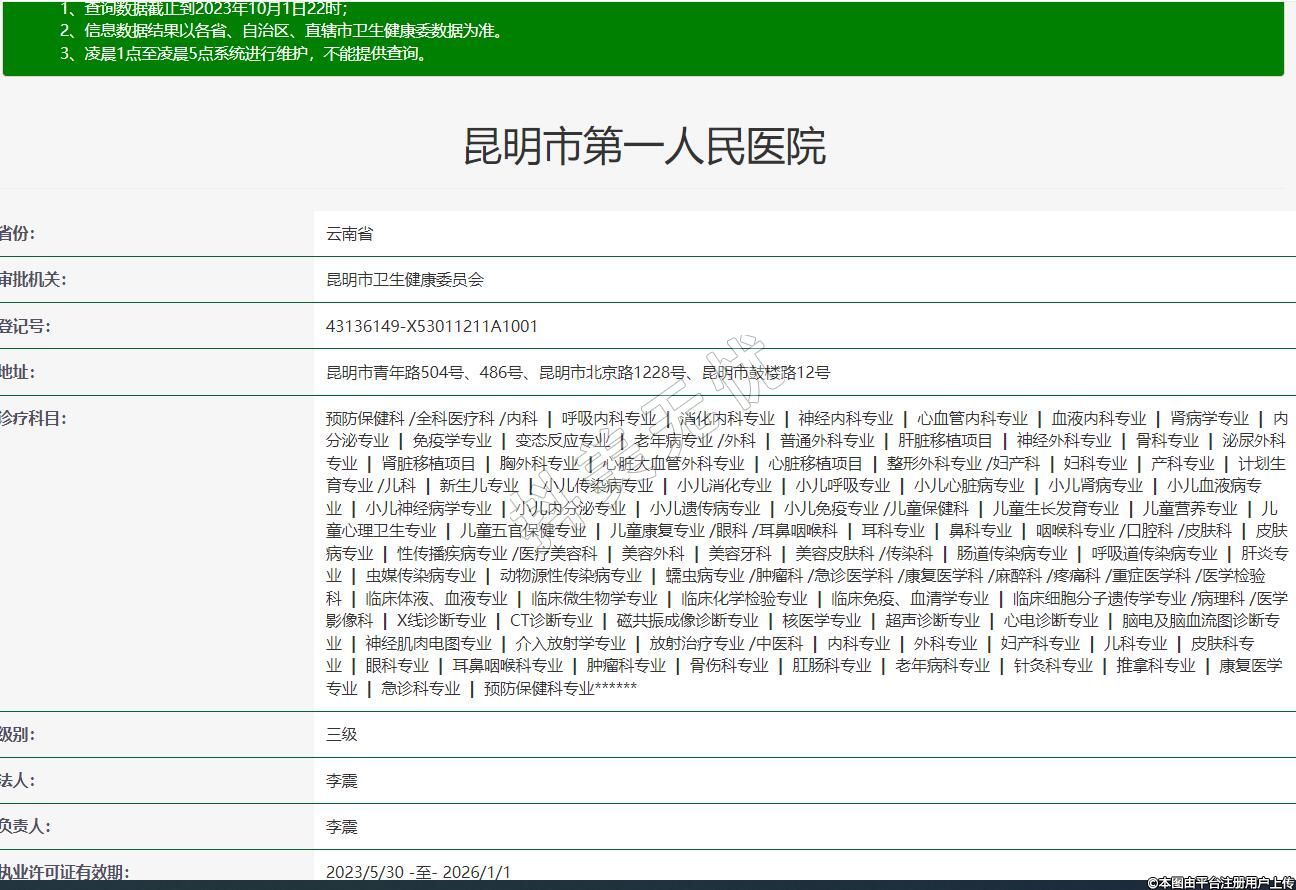Click the hospital level value 三级

click(341, 734)
